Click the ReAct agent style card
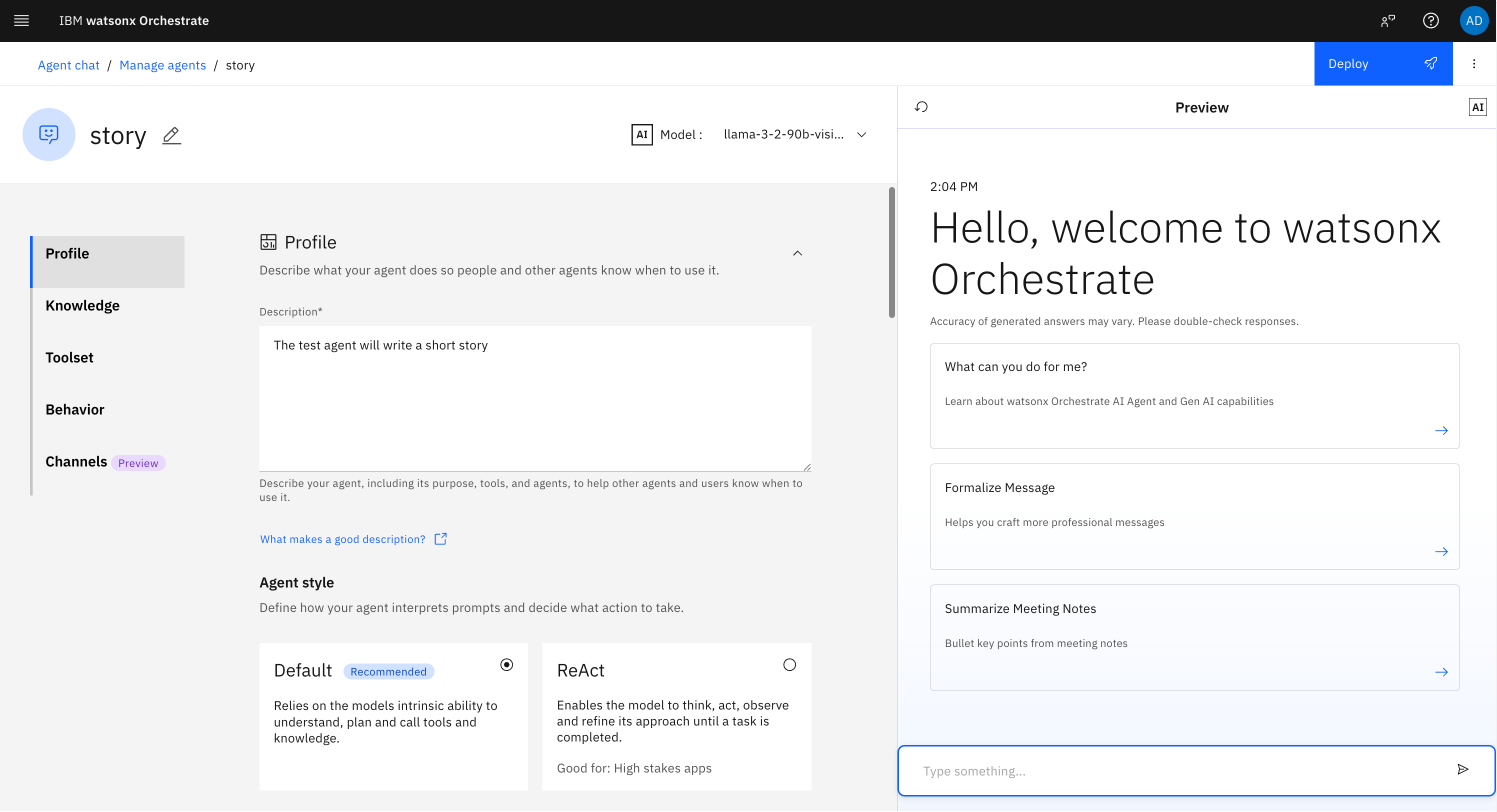The height and width of the screenshot is (812, 1497). pyautogui.click(x=677, y=717)
